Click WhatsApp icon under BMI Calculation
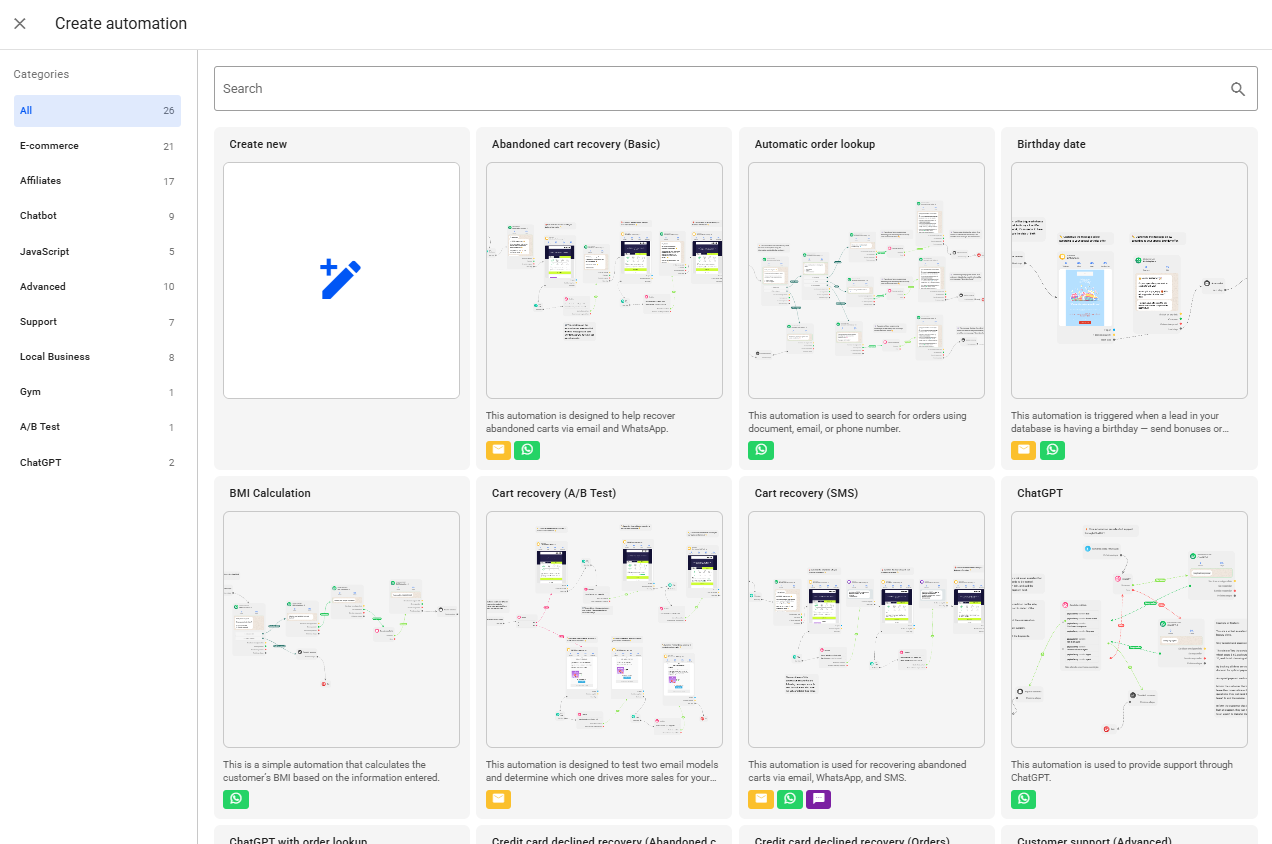This screenshot has height=844, width=1272. (x=236, y=799)
